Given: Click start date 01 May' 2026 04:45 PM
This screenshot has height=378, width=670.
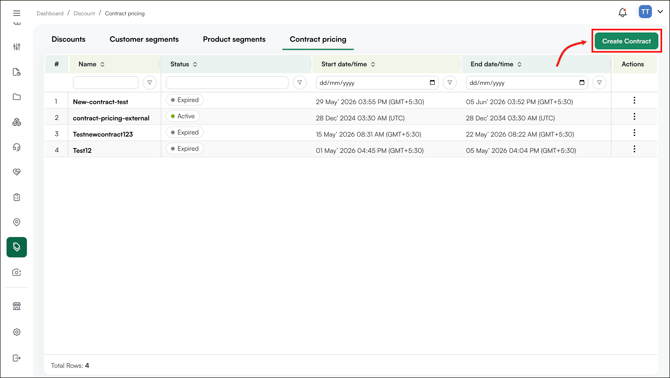Looking at the screenshot, I should pos(370,150).
